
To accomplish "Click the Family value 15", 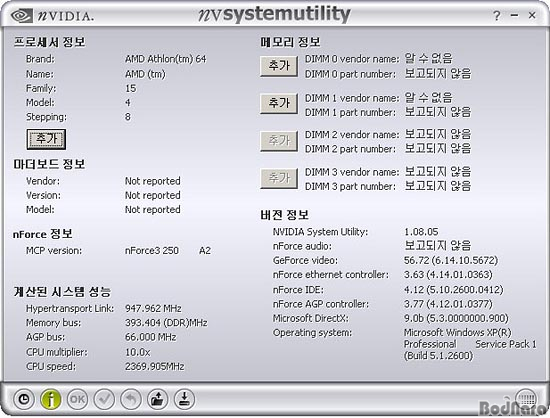I will [130, 88].
